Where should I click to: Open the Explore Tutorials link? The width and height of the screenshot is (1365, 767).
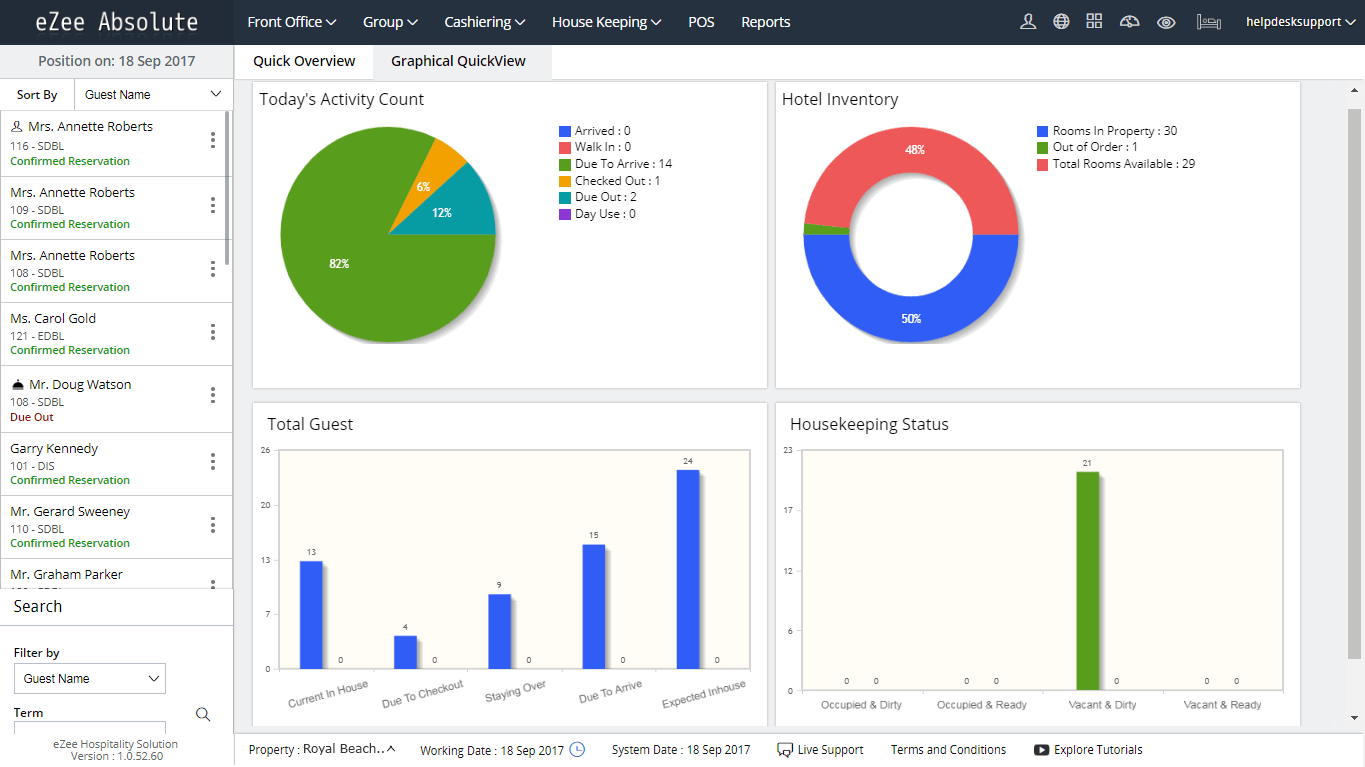coord(1088,750)
